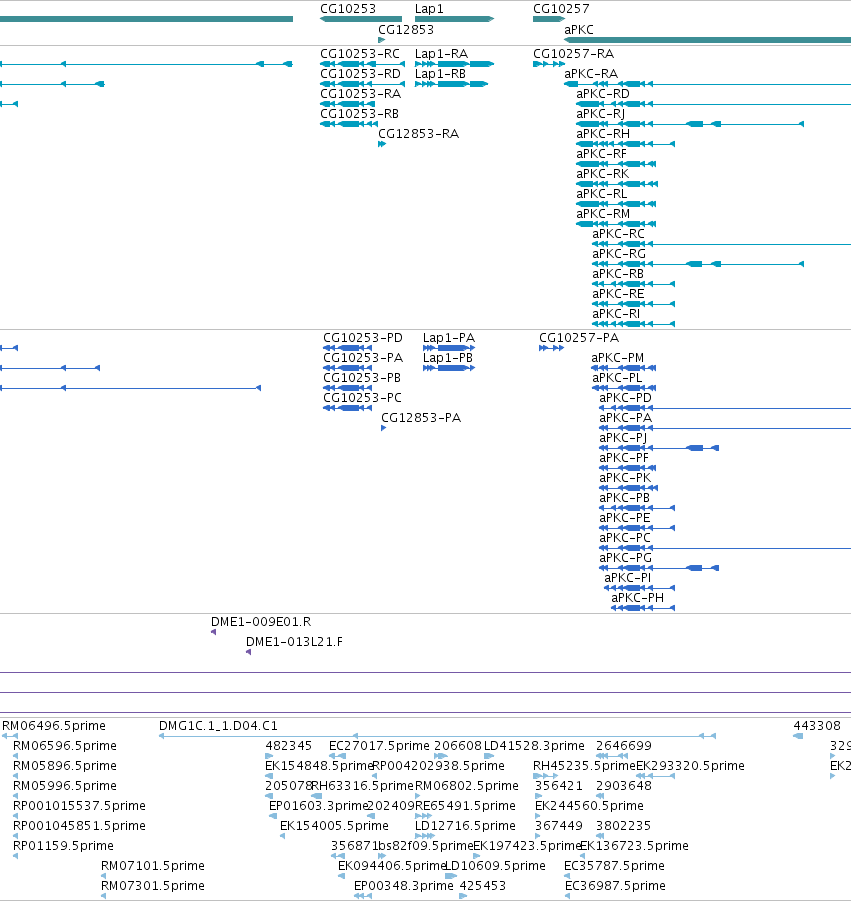Click protein aPKC-PF
851x901 pixels.
coord(623,458)
